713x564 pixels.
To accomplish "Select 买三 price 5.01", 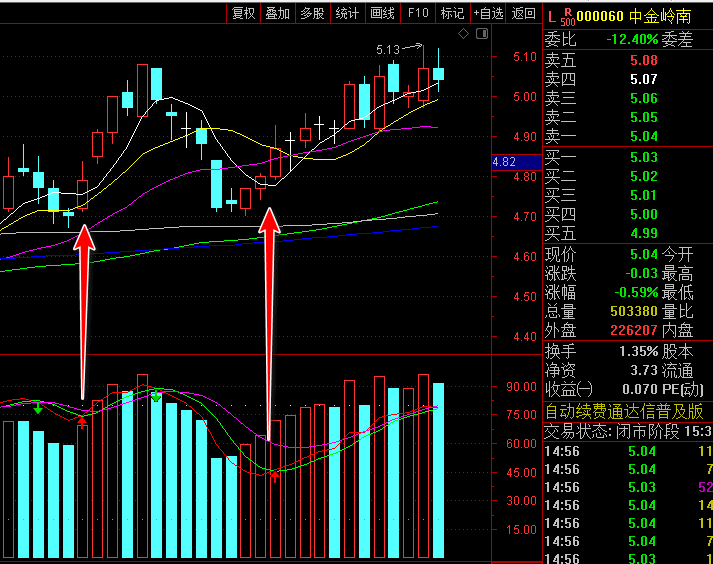I will tap(644, 196).
